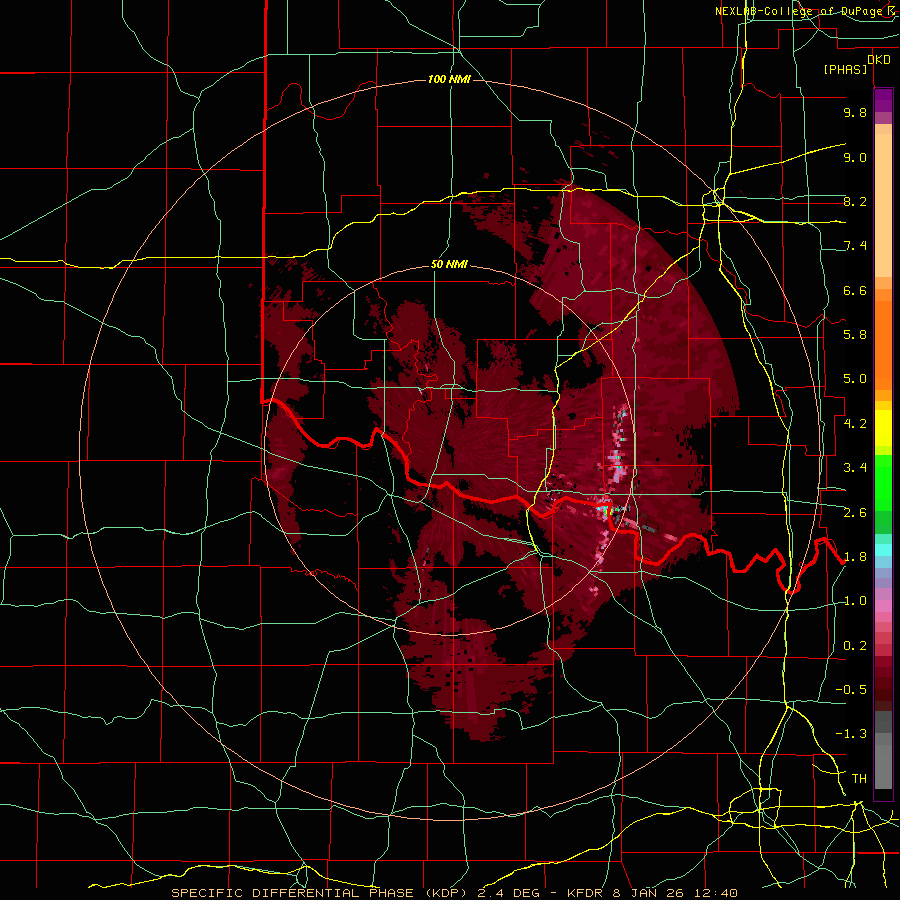This screenshot has height=900, width=900.
Task: Select the 1.8 legend value
Action: [x=855, y=557]
